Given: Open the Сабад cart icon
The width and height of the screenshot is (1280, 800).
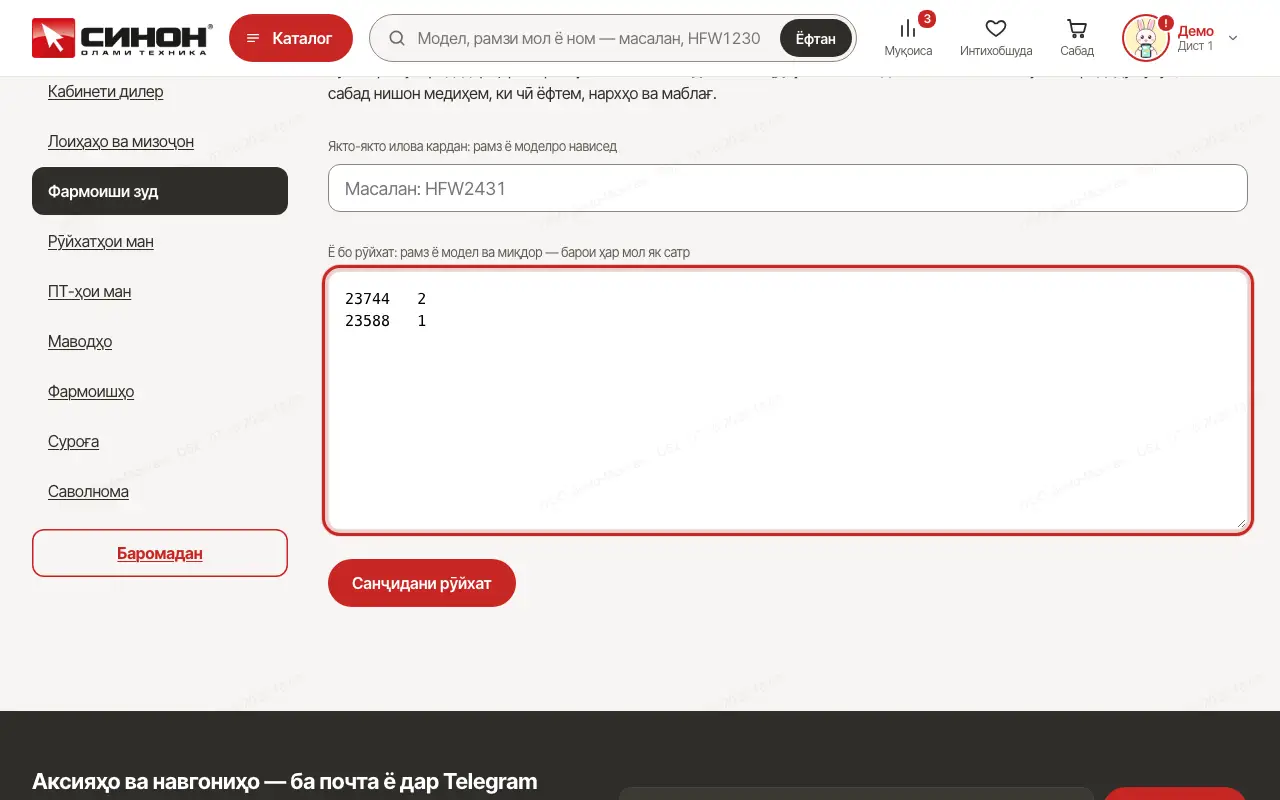Looking at the screenshot, I should [x=1077, y=38].
